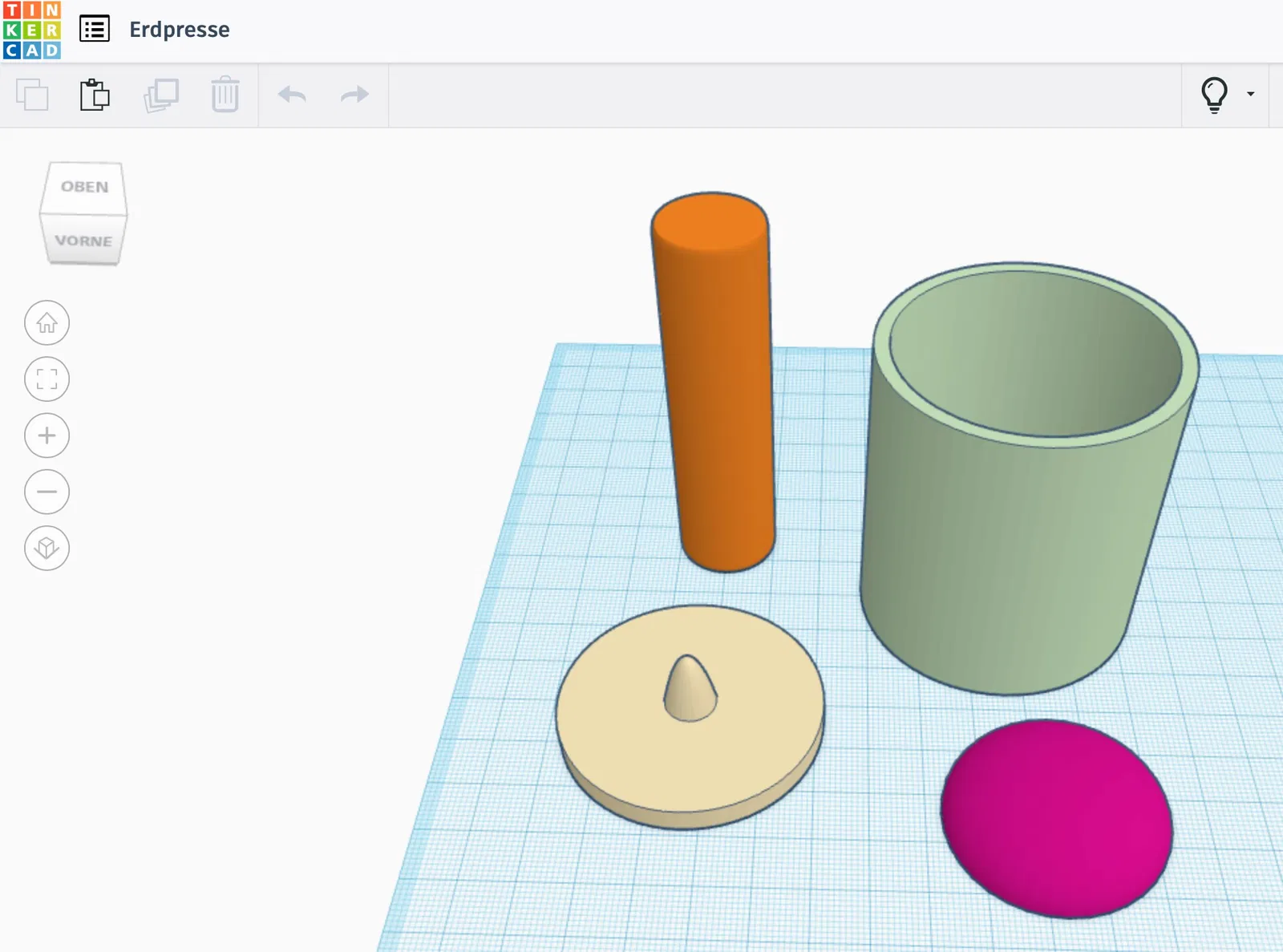Select the OBEN face of view cube
This screenshot has width=1283, height=952.
coord(85,188)
